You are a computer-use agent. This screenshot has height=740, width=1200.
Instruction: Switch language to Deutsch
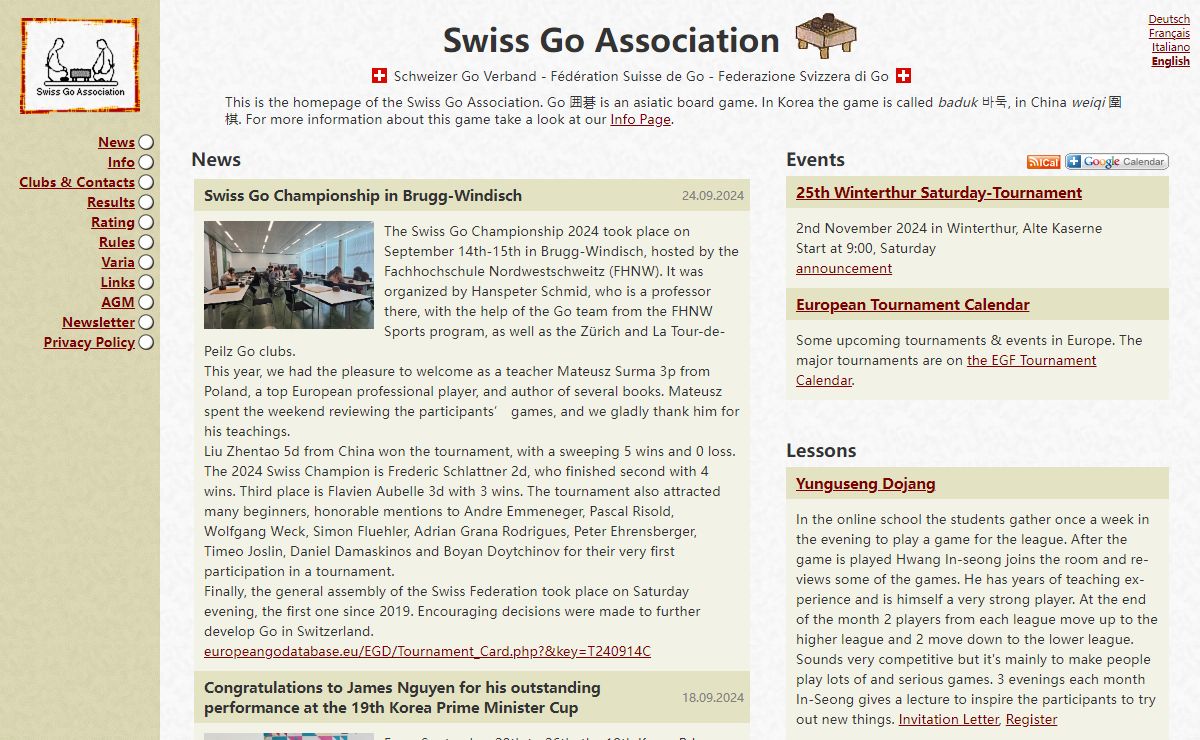tap(1169, 19)
